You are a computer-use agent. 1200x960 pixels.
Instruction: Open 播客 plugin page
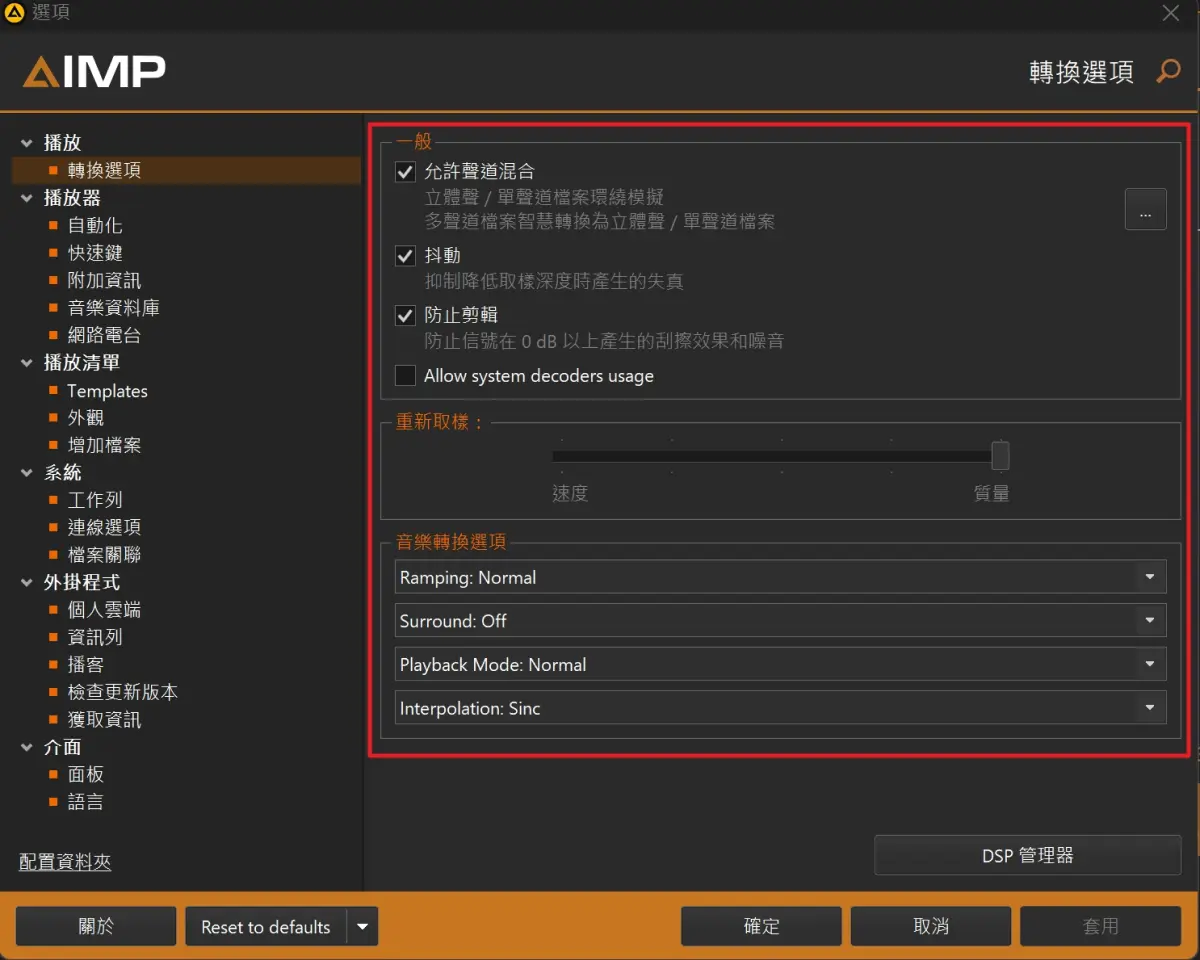tap(85, 665)
